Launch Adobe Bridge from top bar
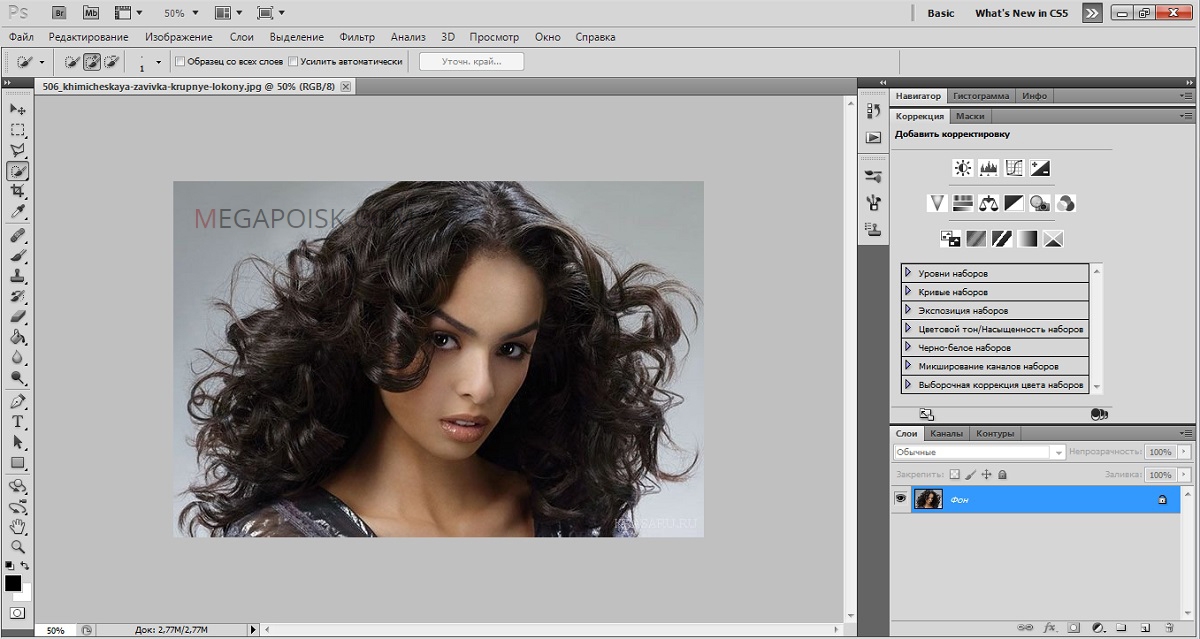The image size is (1200, 639). 59,13
